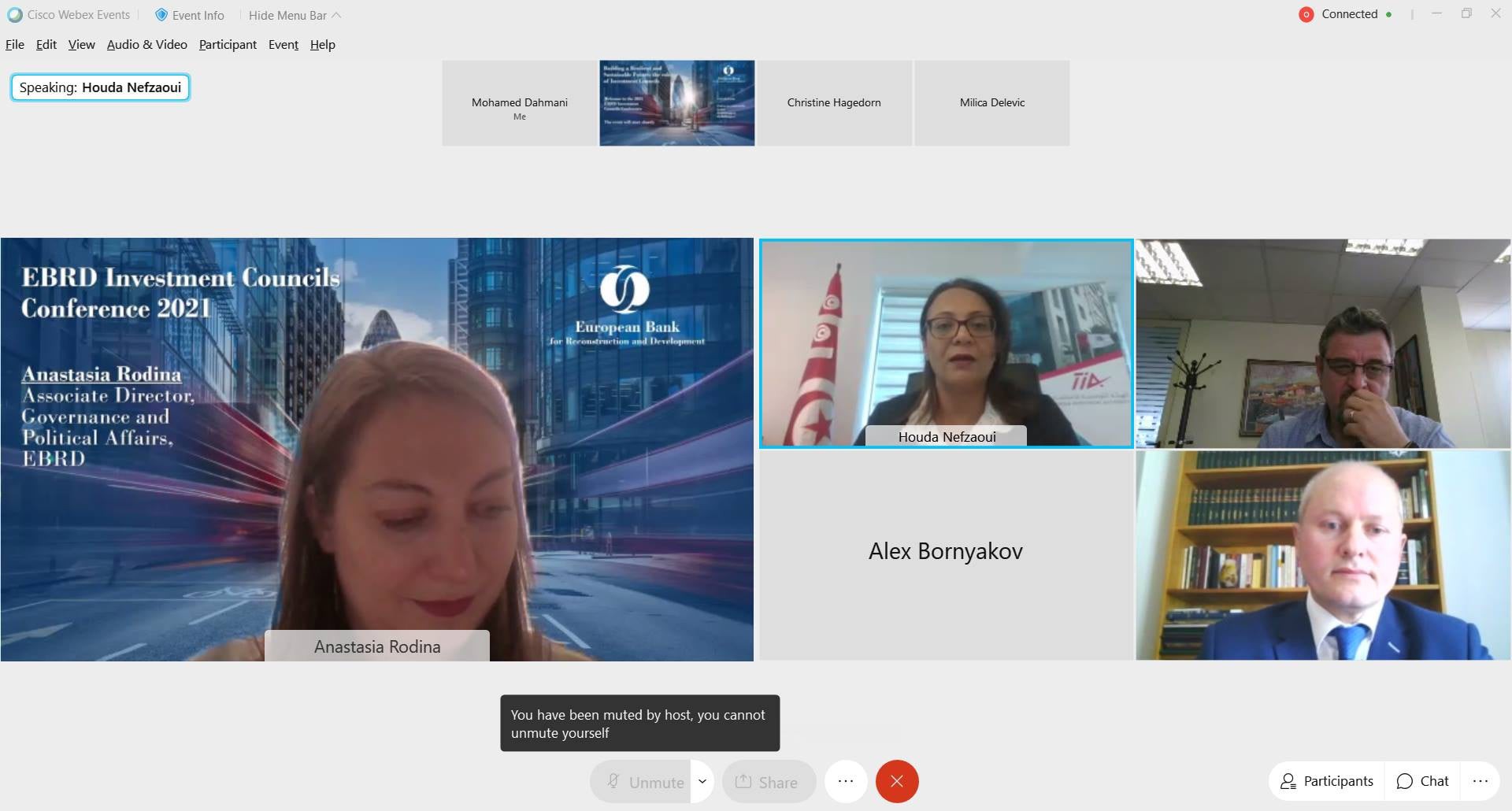1512x811 pixels.
Task: Leave event with red X button
Action: (x=897, y=781)
